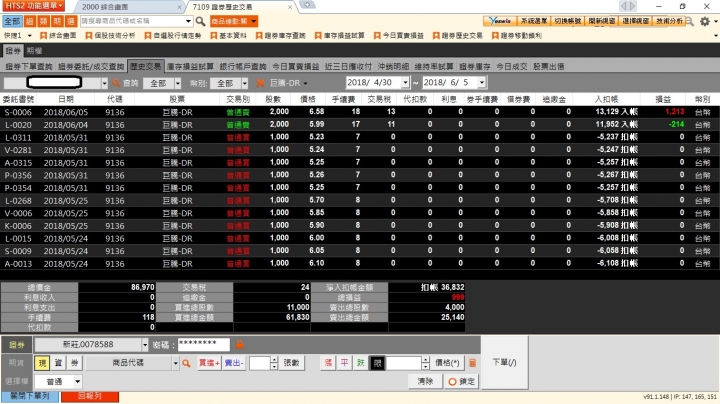
Task: Expand the end date 2018/6/5 dropdown
Action: click(x=481, y=83)
